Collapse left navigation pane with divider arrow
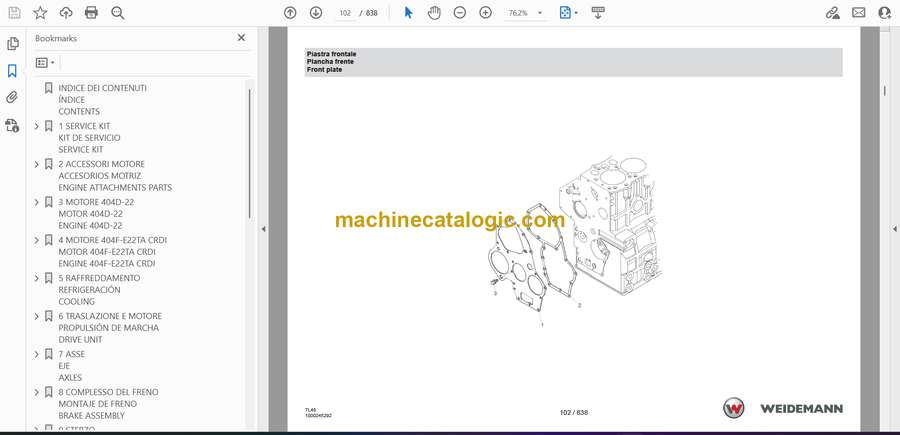 click(263, 229)
